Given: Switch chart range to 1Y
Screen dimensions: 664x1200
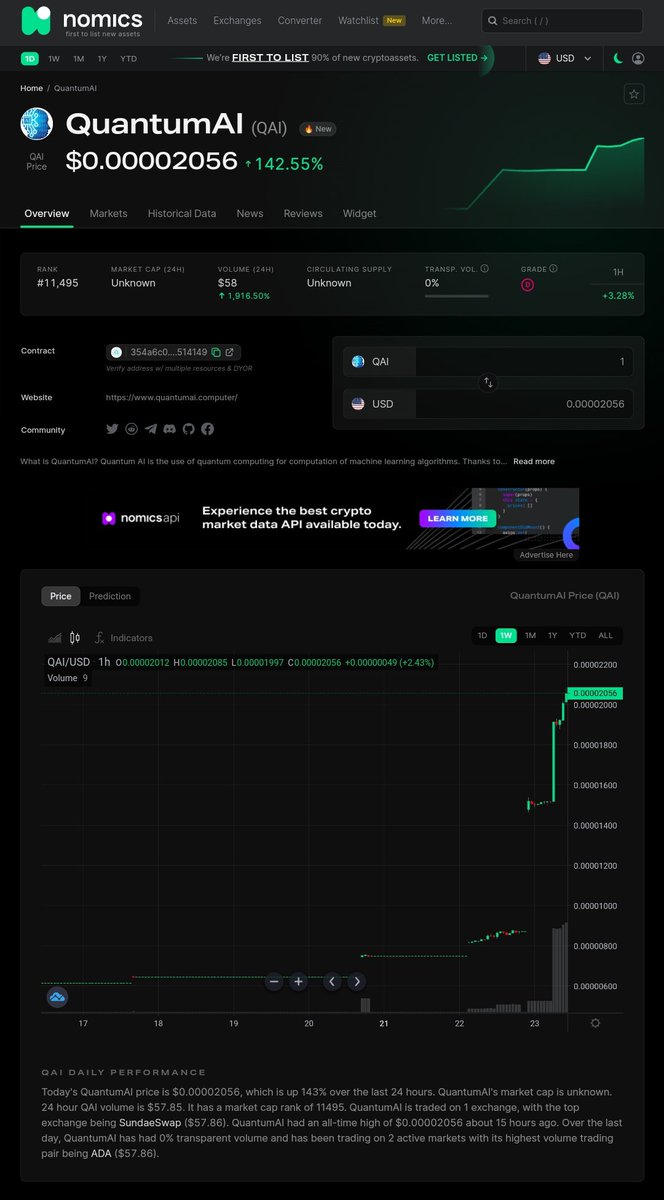Looking at the screenshot, I should (x=553, y=635).
